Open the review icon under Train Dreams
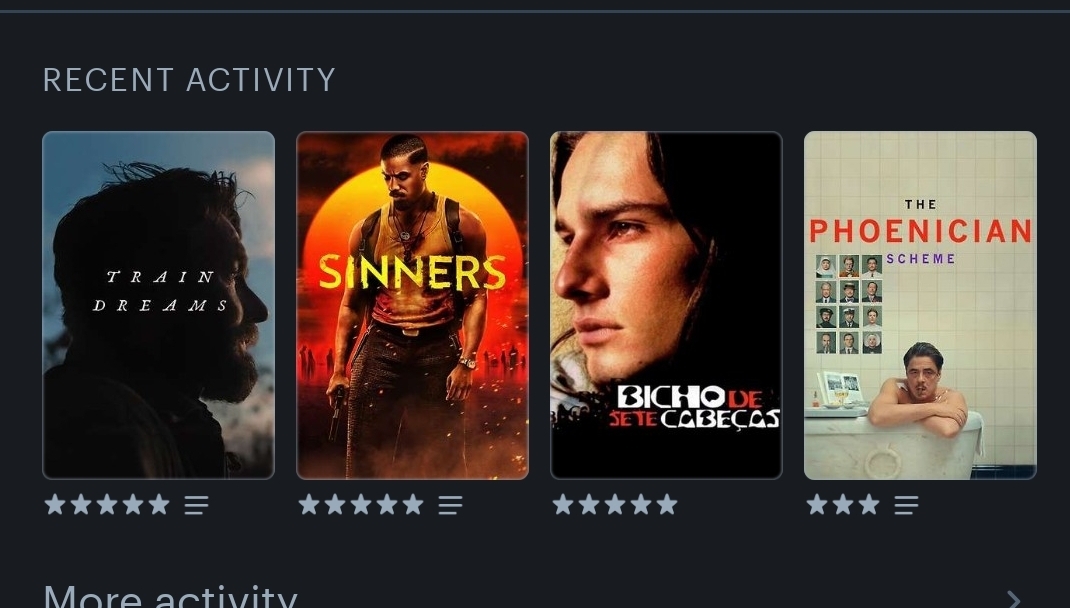Image resolution: width=1070 pixels, height=608 pixels. coord(197,505)
